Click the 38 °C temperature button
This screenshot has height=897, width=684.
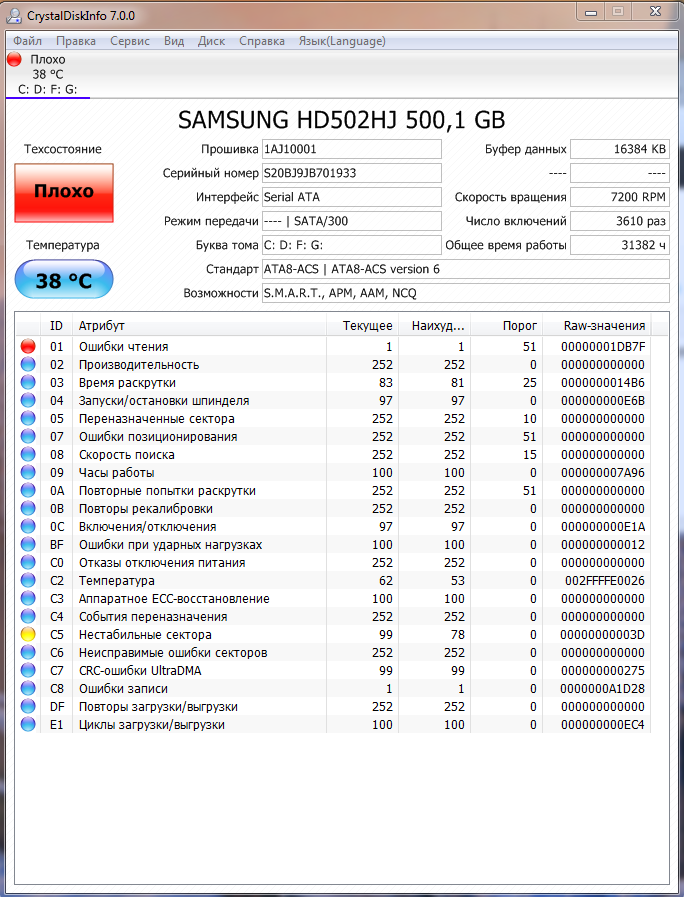tap(64, 279)
